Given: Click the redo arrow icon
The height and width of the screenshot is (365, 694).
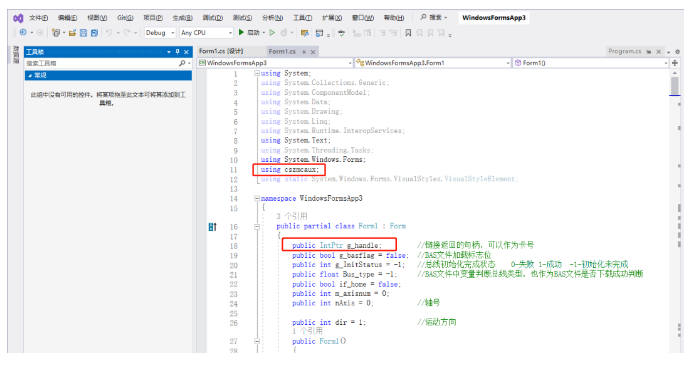Looking at the screenshot, I should (x=127, y=32).
